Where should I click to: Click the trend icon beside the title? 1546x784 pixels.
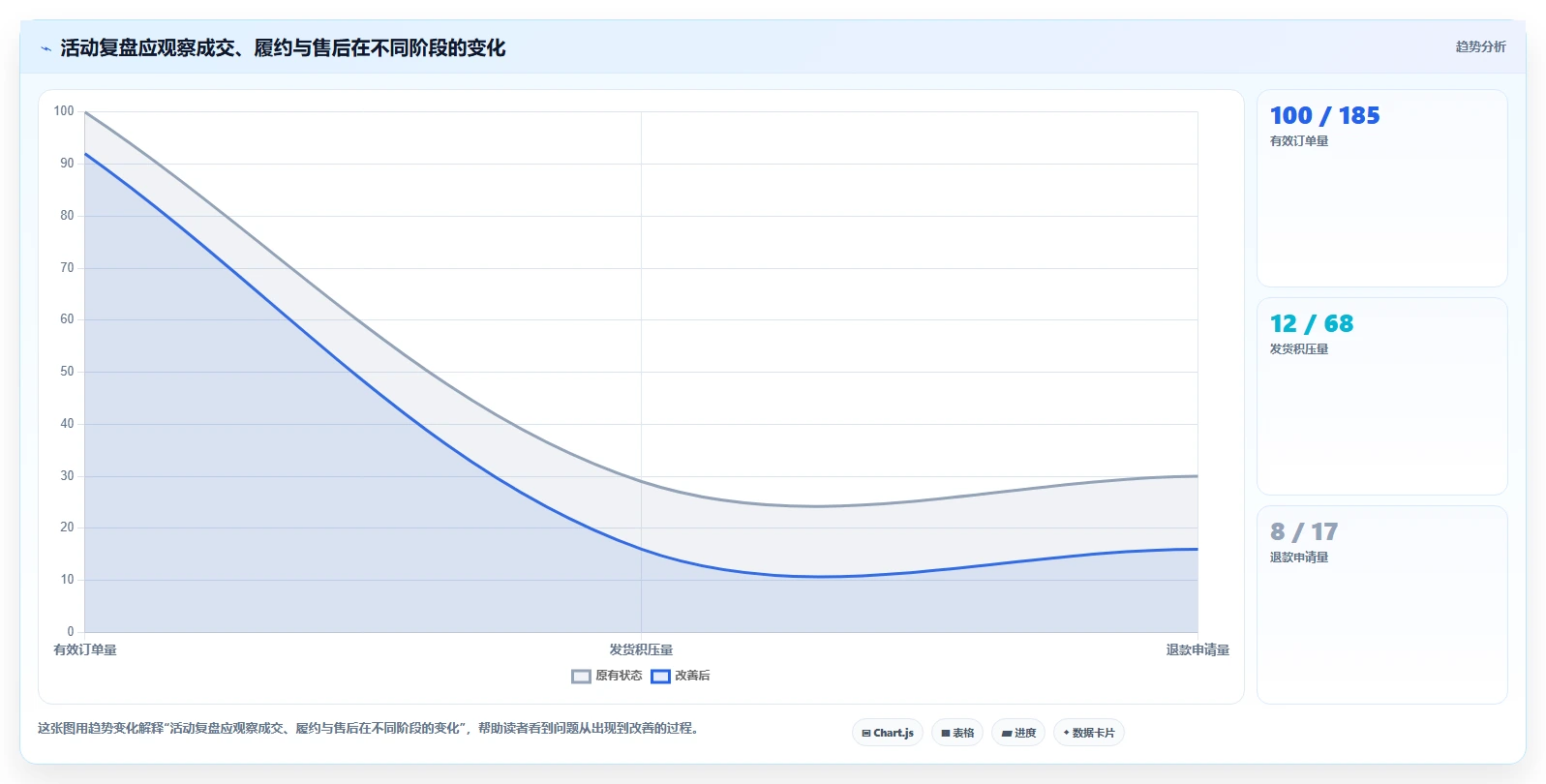(x=45, y=48)
